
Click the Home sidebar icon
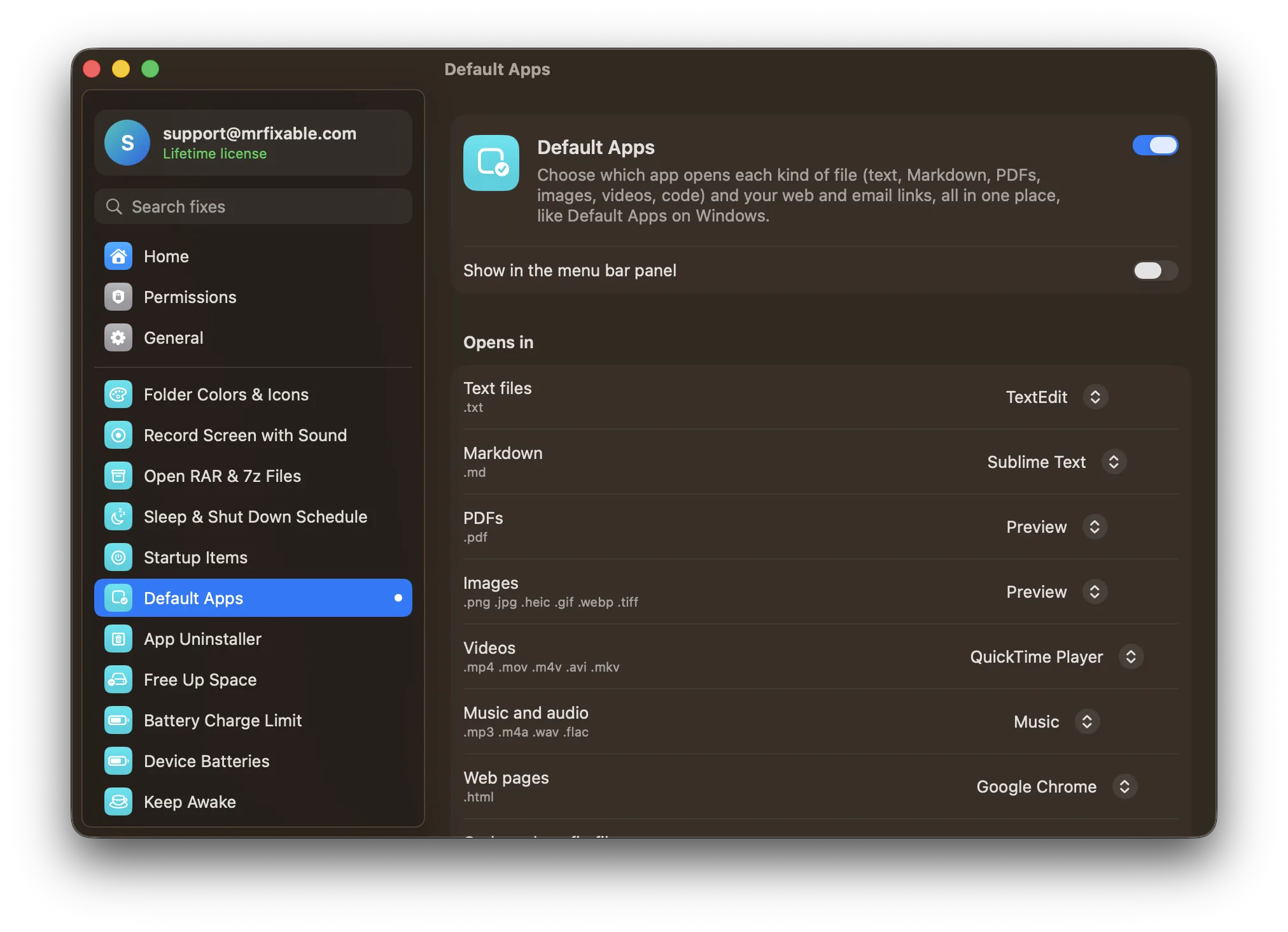click(x=118, y=256)
